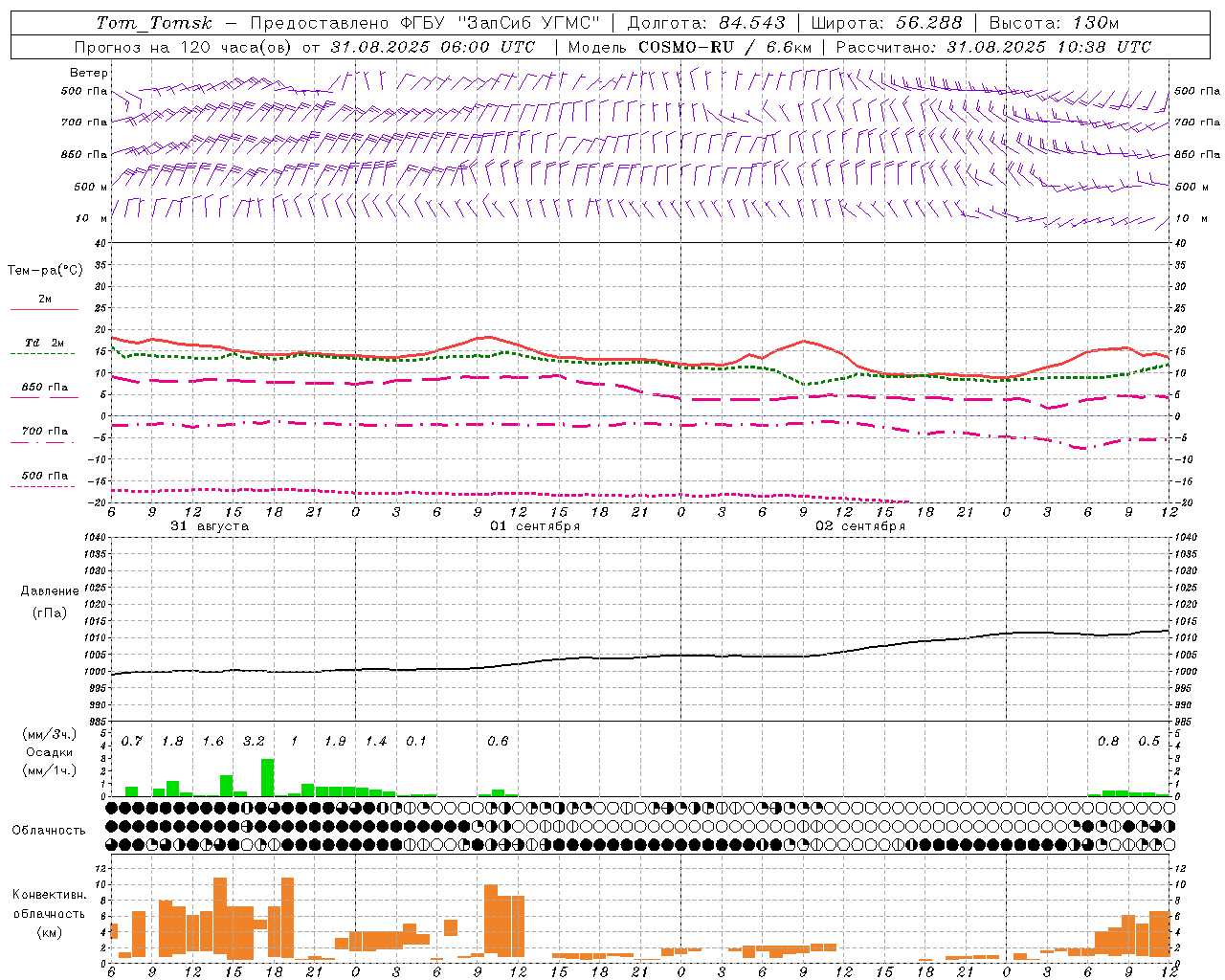Select the 0.6 precipitation value
This screenshot has height=980, width=1225.
tap(498, 741)
